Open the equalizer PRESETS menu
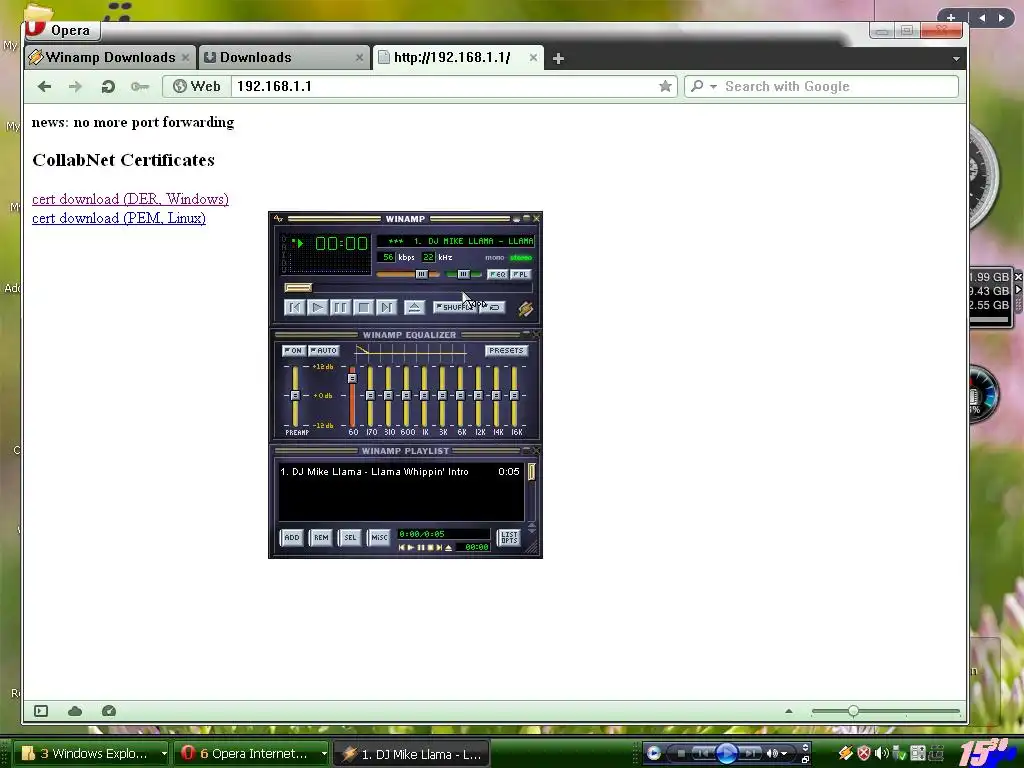Screen dimensions: 1024x768 point(506,351)
